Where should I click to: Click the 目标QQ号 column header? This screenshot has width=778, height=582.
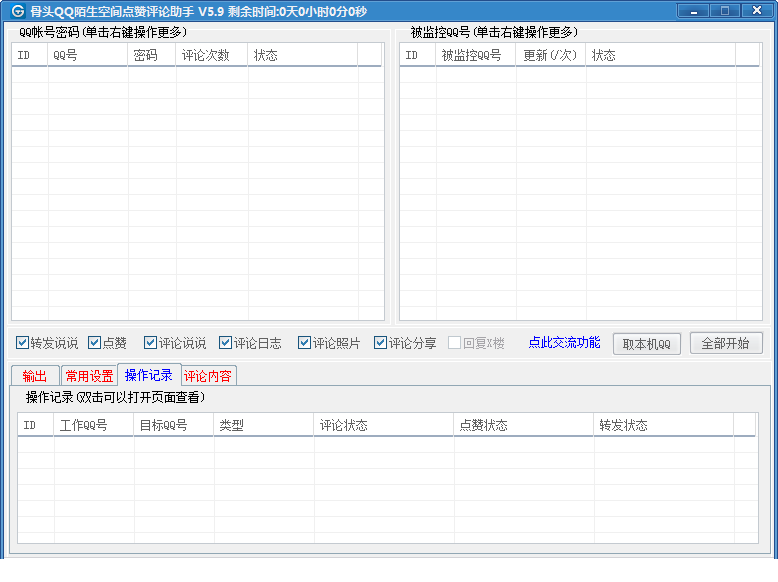click(173, 425)
